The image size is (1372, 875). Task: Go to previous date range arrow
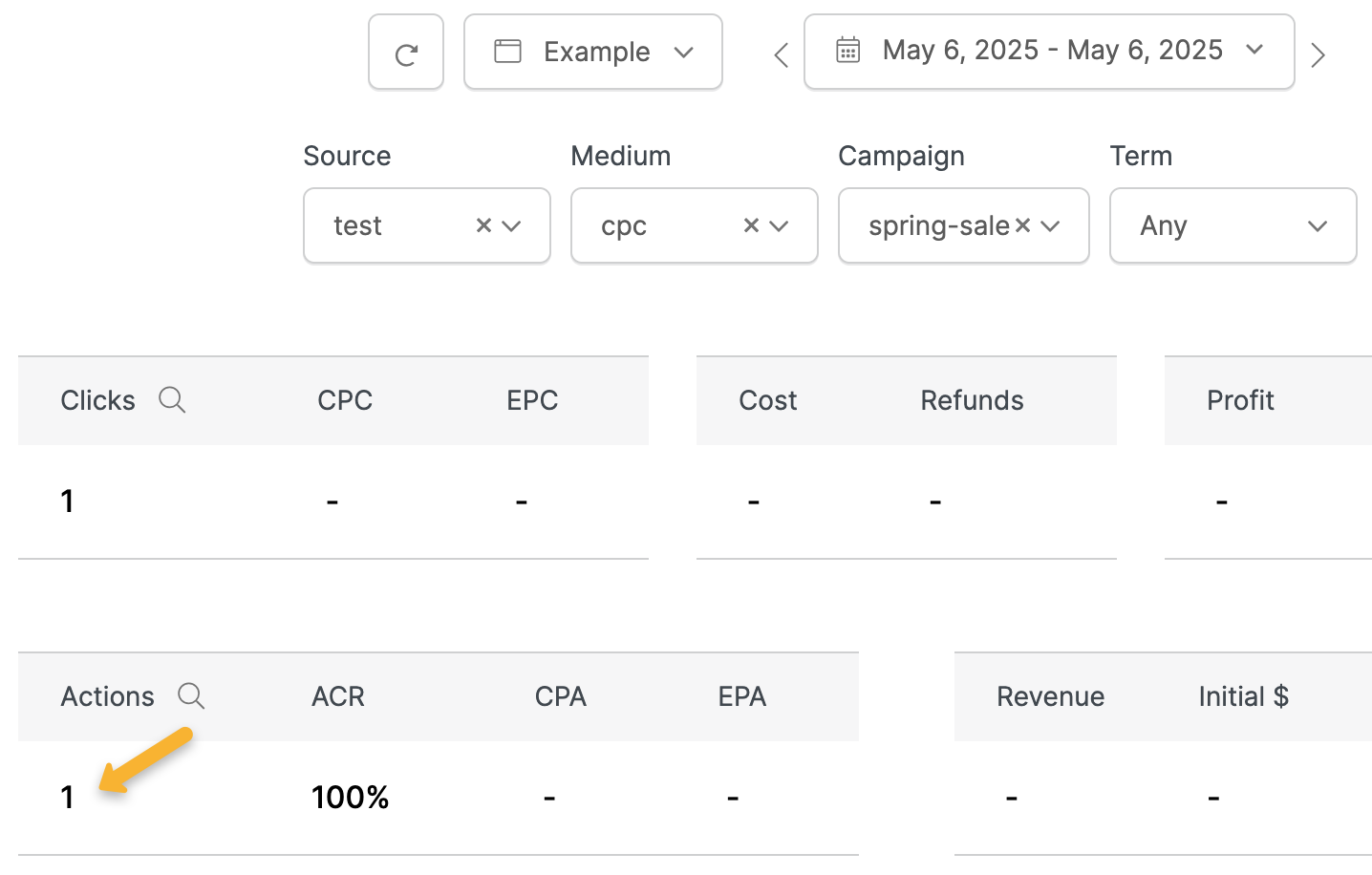pyautogui.click(x=781, y=55)
